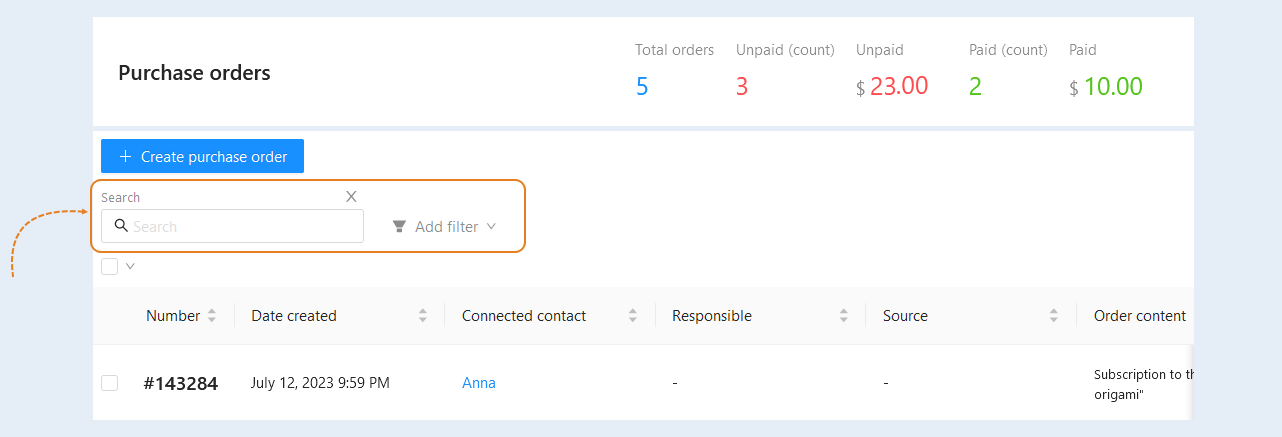Open the Add filter dropdown
Viewport: 1282px width, 437px height.
click(x=445, y=227)
